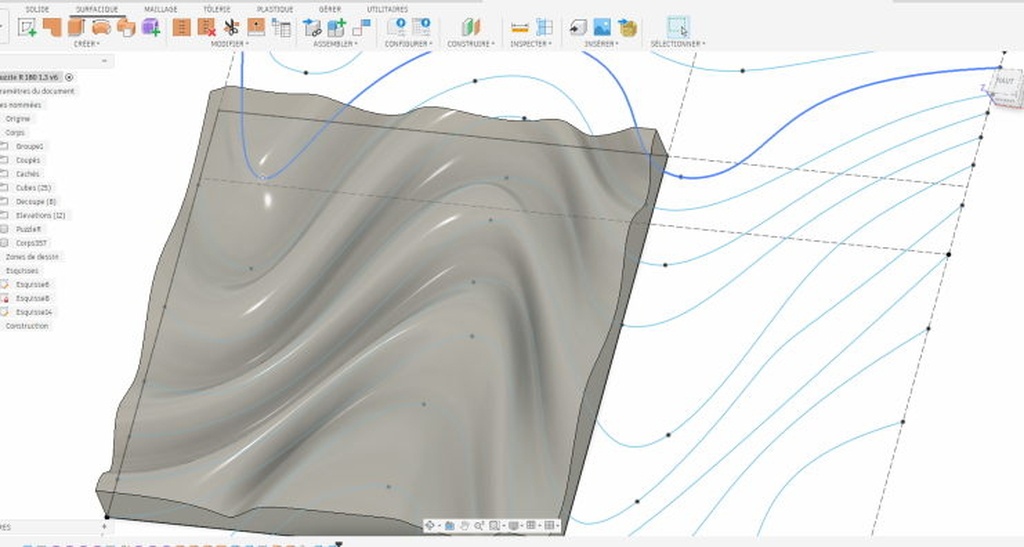Select the Measure tool in Inspecter
Viewport: 1024px width, 547px height.
click(519, 27)
